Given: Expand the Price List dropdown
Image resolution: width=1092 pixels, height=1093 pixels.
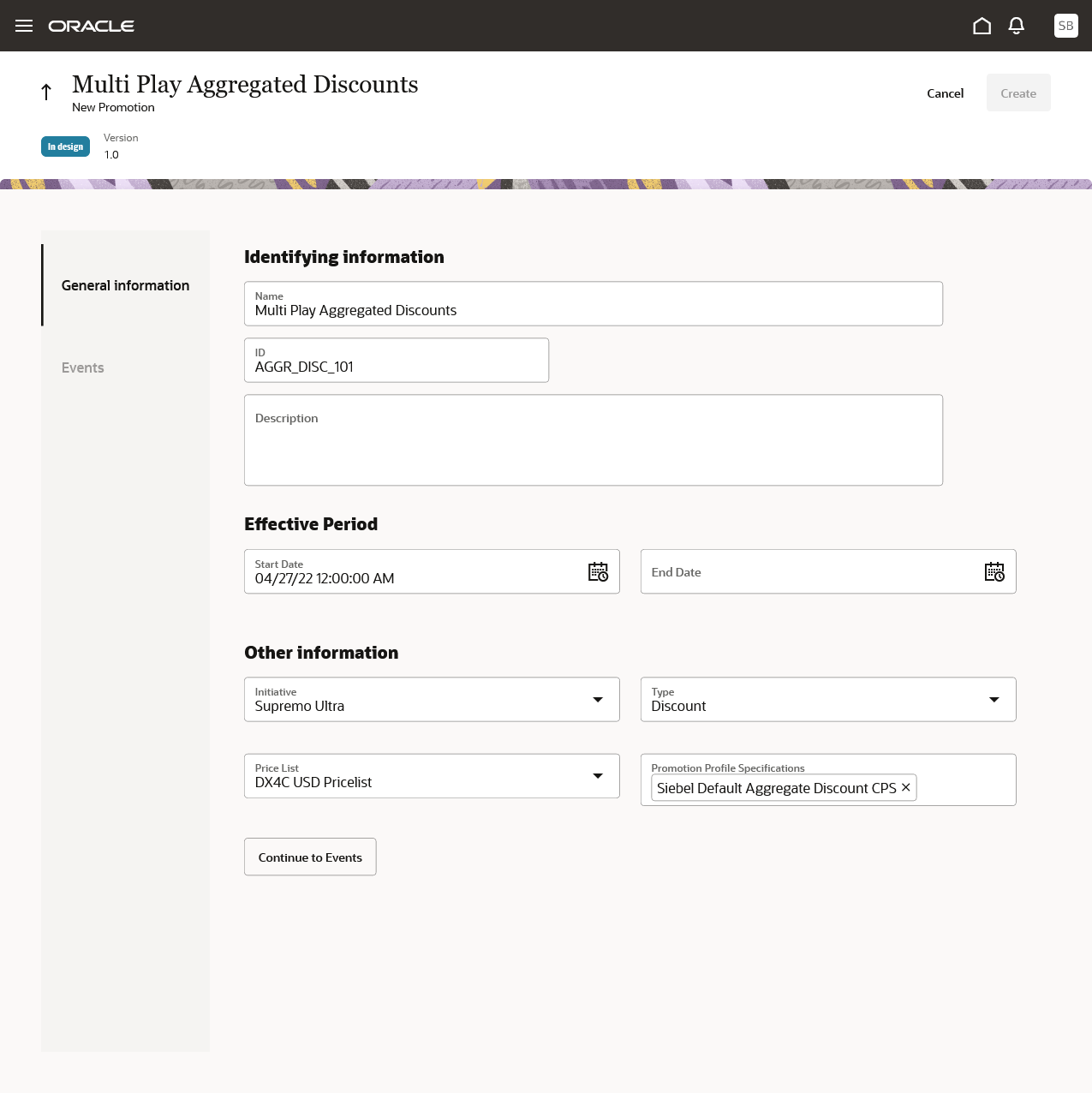Looking at the screenshot, I should tap(598, 776).
